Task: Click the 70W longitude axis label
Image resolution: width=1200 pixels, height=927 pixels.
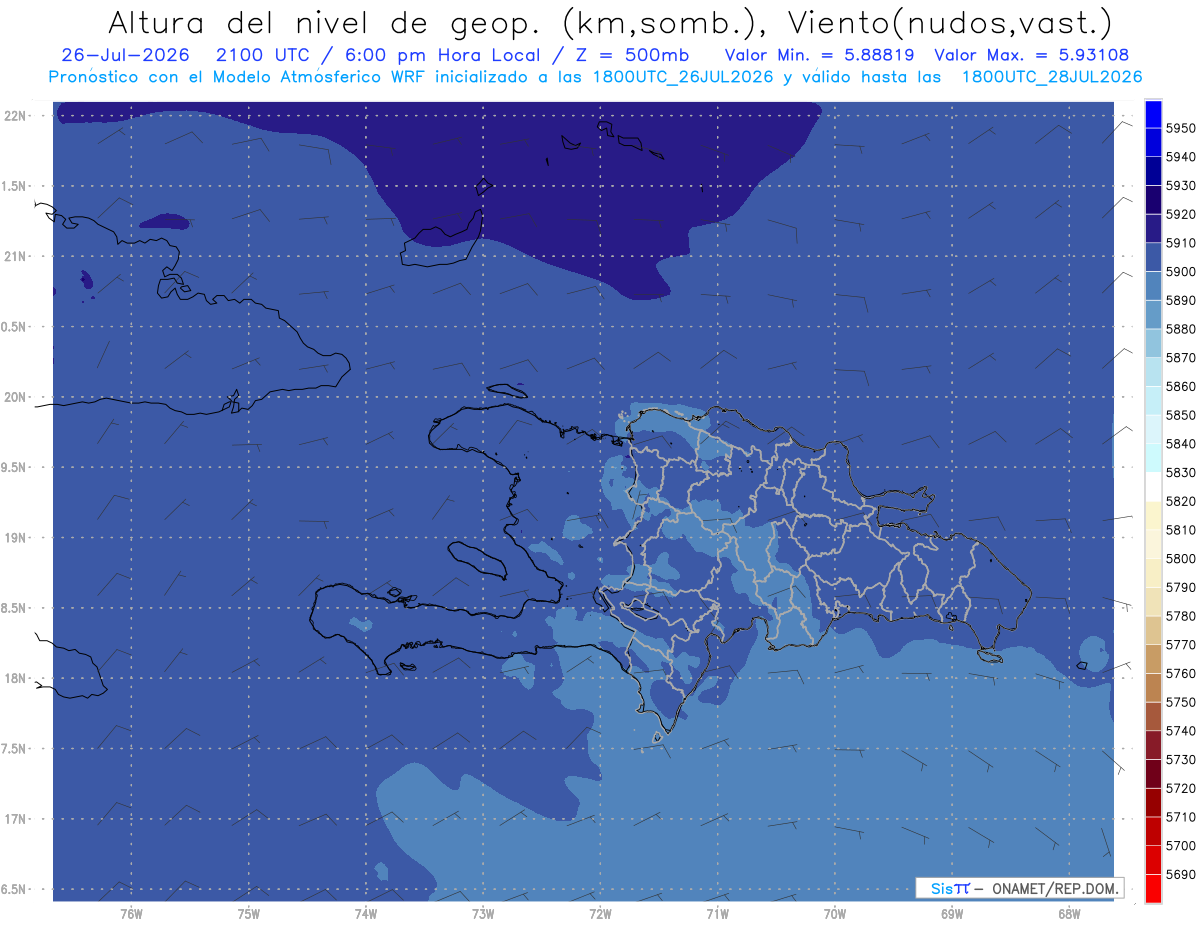Action: [x=835, y=913]
